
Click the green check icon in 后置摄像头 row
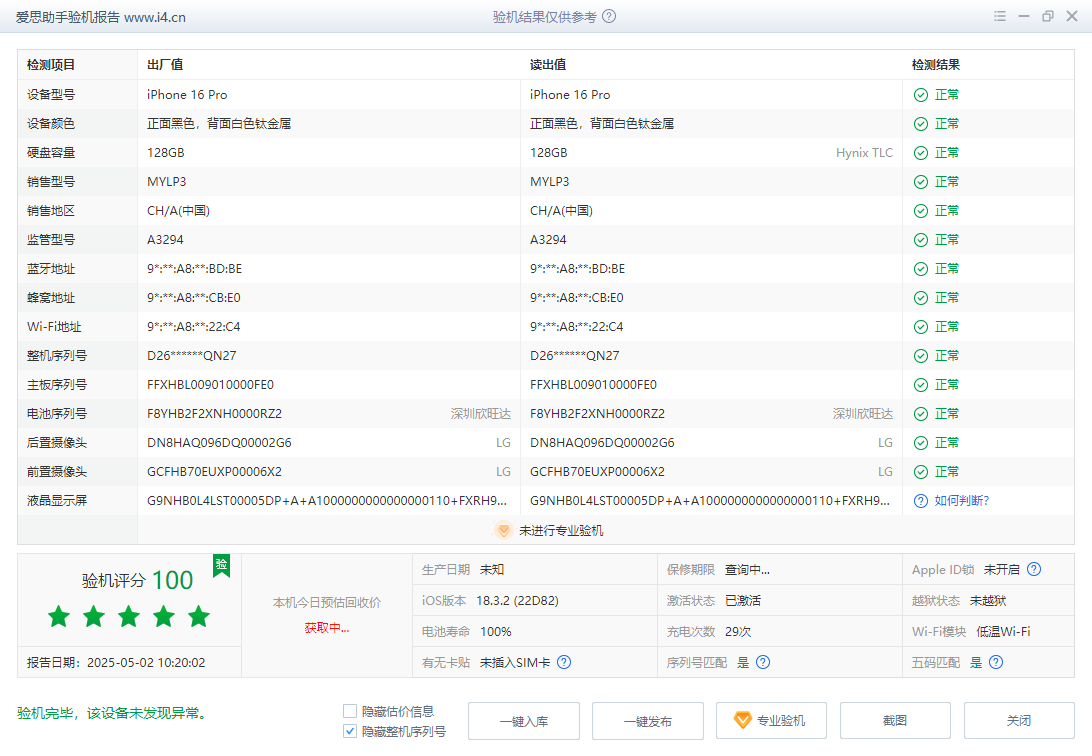[921, 443]
